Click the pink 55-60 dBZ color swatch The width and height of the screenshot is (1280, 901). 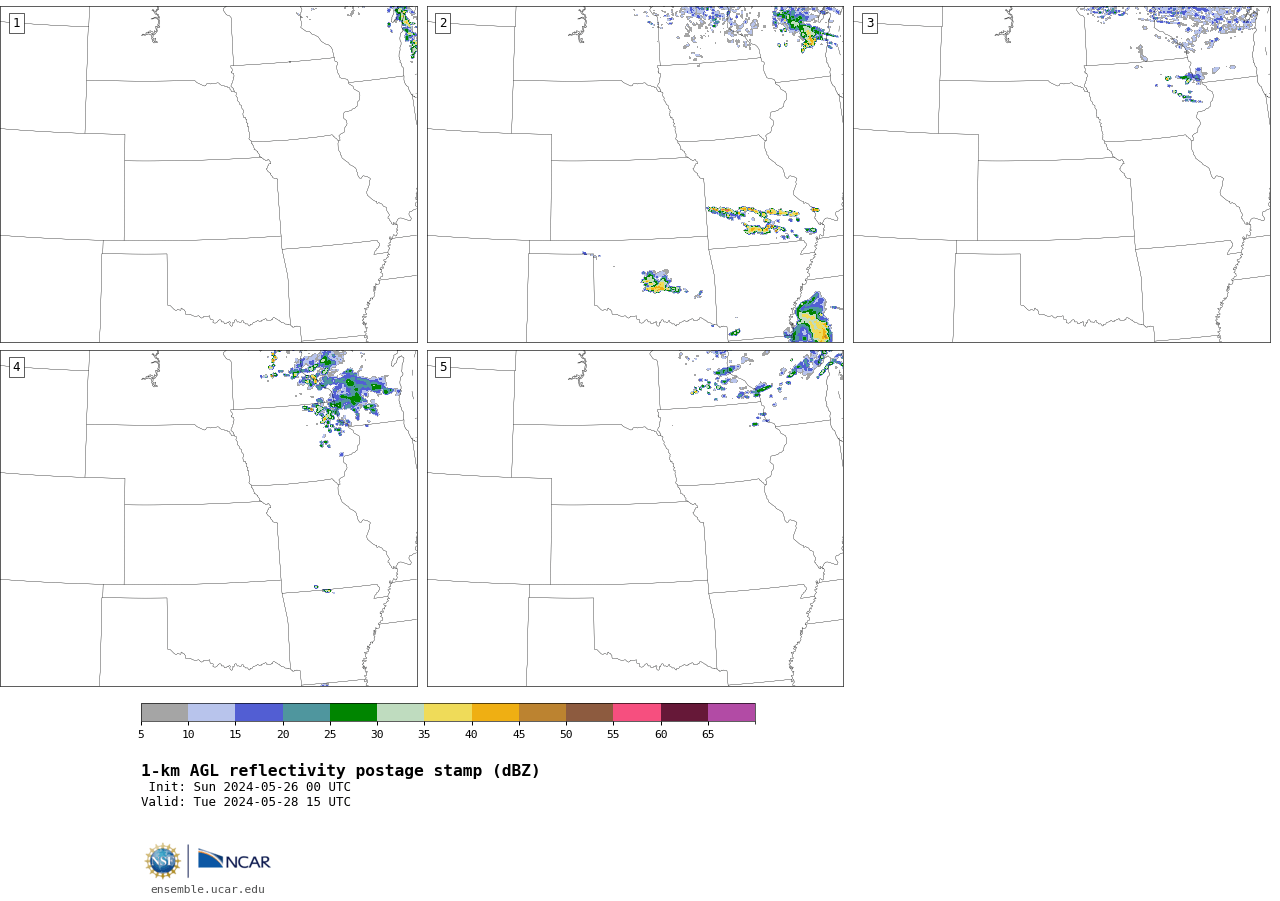click(x=637, y=712)
